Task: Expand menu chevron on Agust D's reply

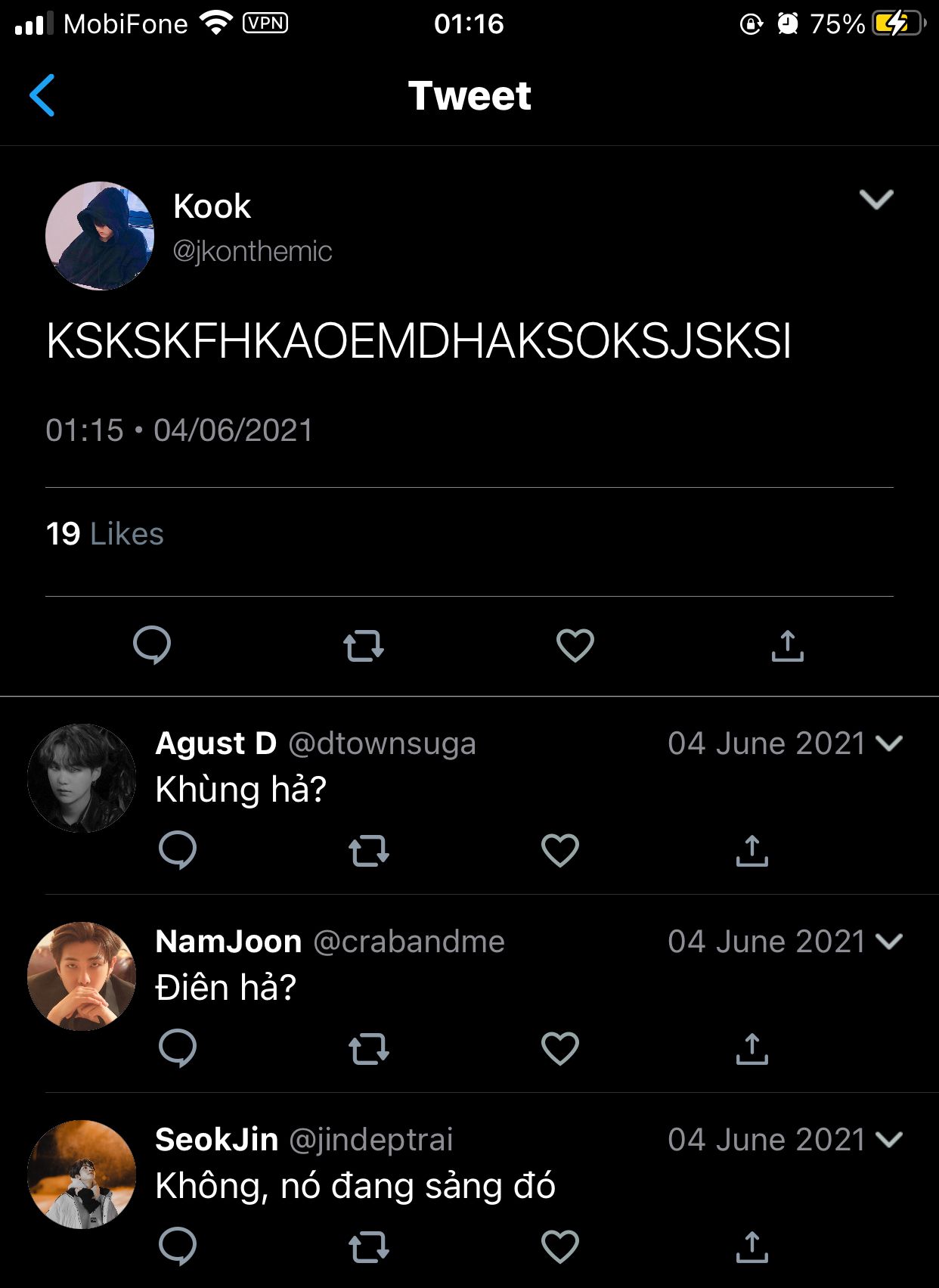Action: 889,743
